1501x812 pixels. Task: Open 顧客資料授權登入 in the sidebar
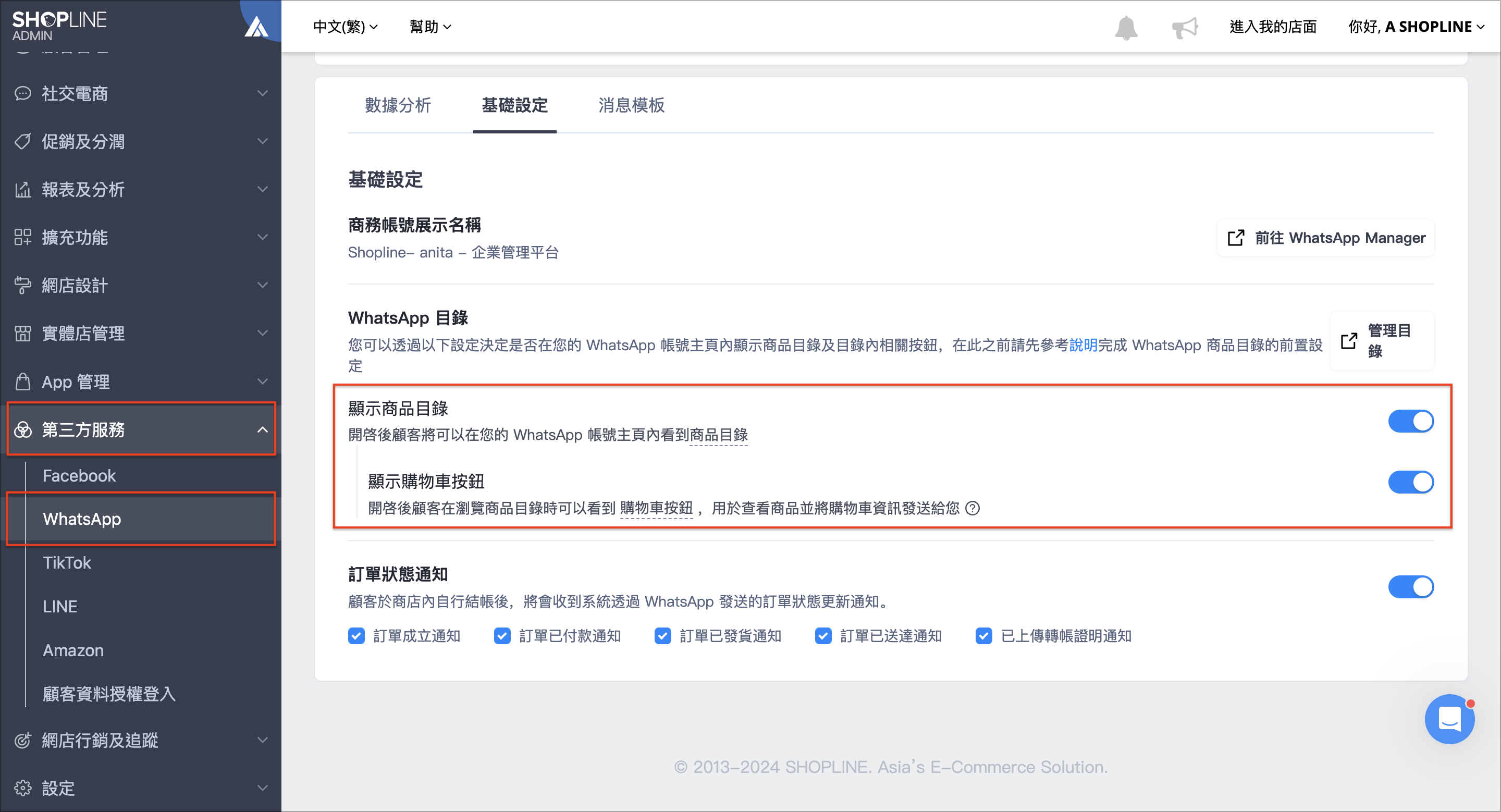coord(109,694)
